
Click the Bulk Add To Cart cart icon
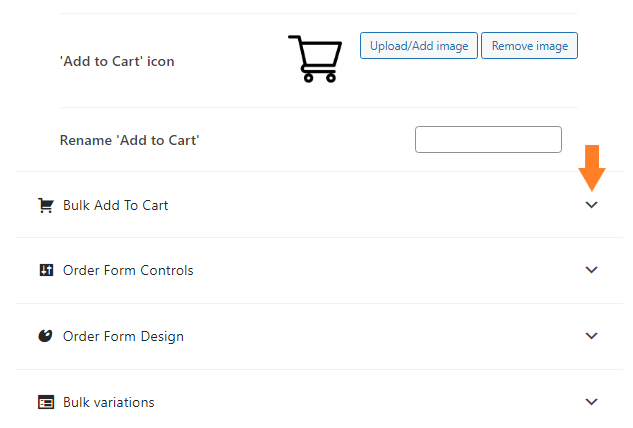[x=46, y=205]
